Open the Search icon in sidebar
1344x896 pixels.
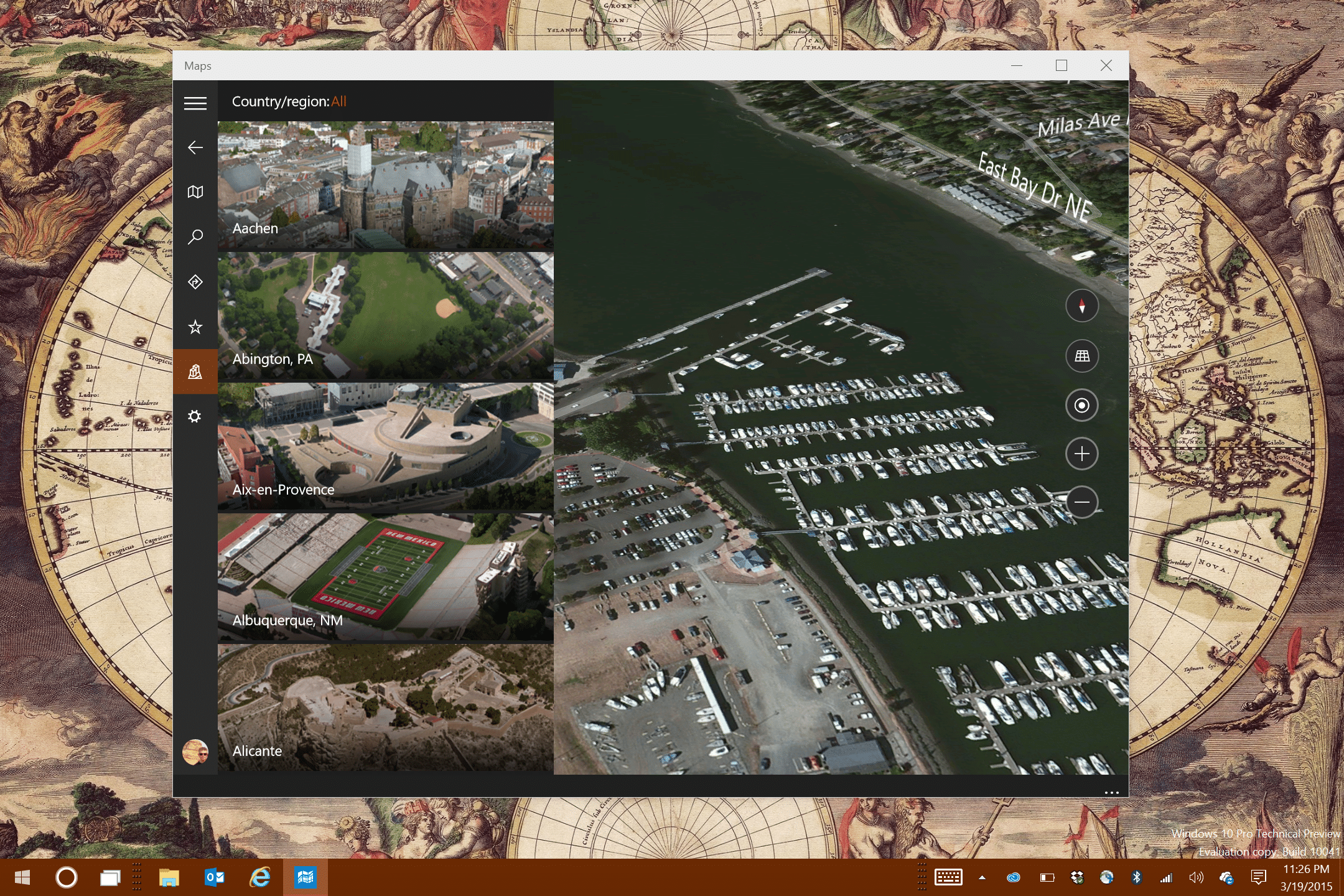(195, 237)
